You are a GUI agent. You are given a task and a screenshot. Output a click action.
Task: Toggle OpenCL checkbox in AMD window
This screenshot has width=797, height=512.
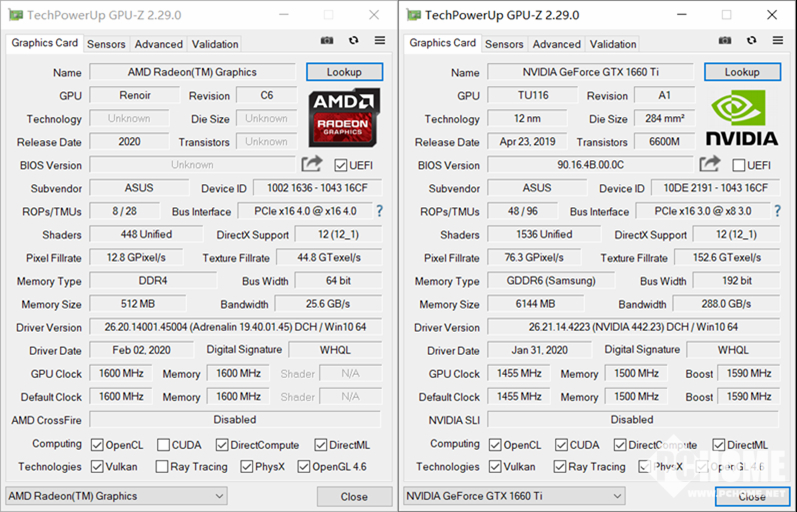[97, 445]
